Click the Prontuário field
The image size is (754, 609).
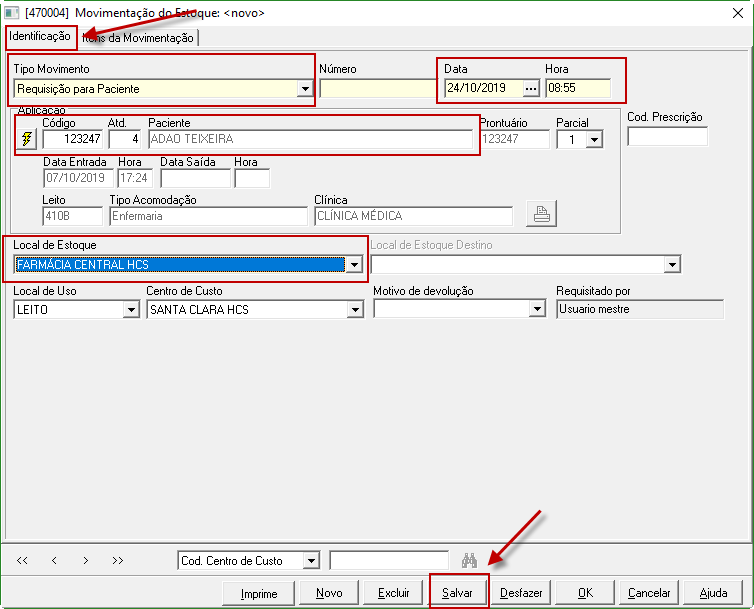[x=515, y=139]
